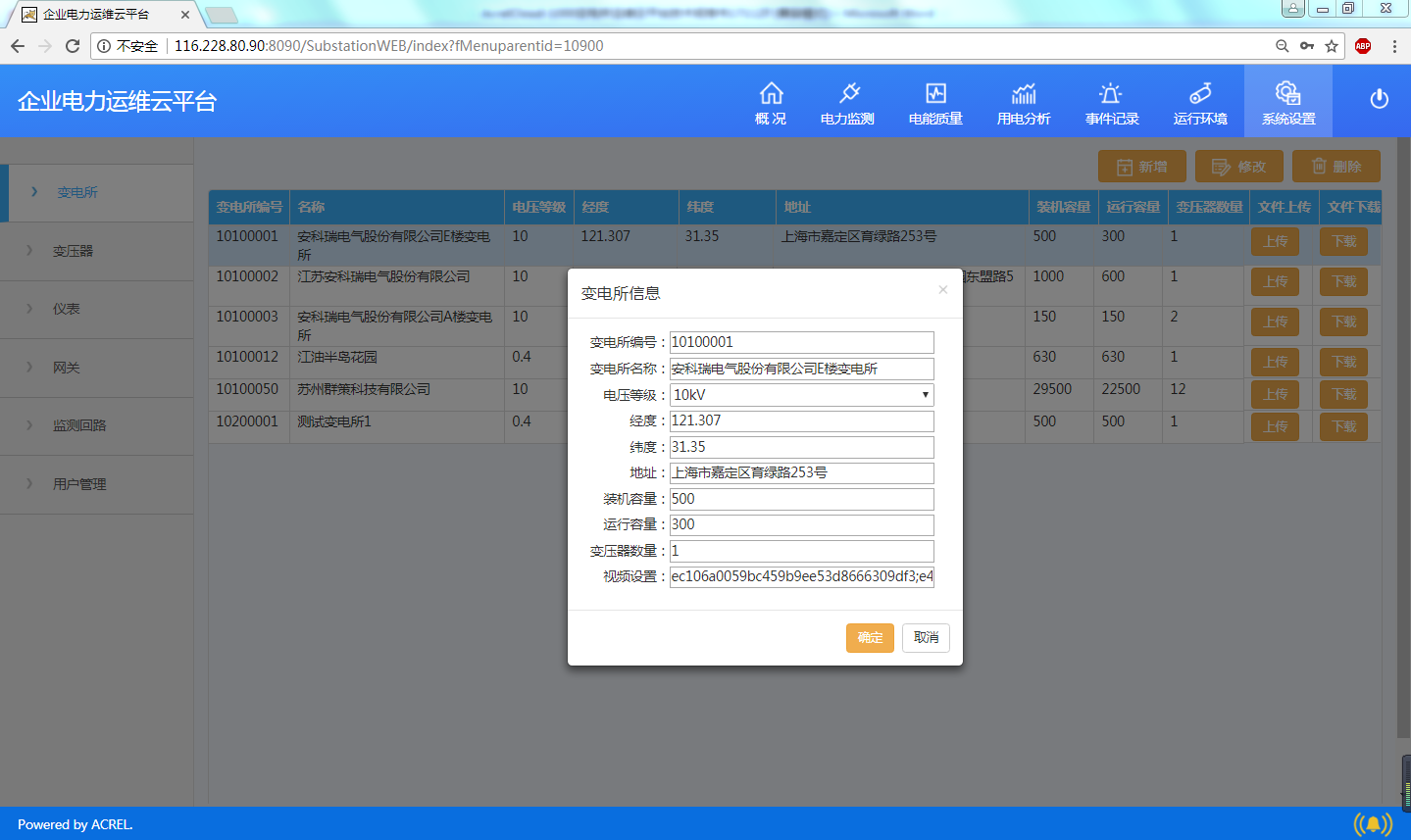This screenshot has height=840, width=1411.
Task: Click the power logout icon
Action: (1379, 99)
